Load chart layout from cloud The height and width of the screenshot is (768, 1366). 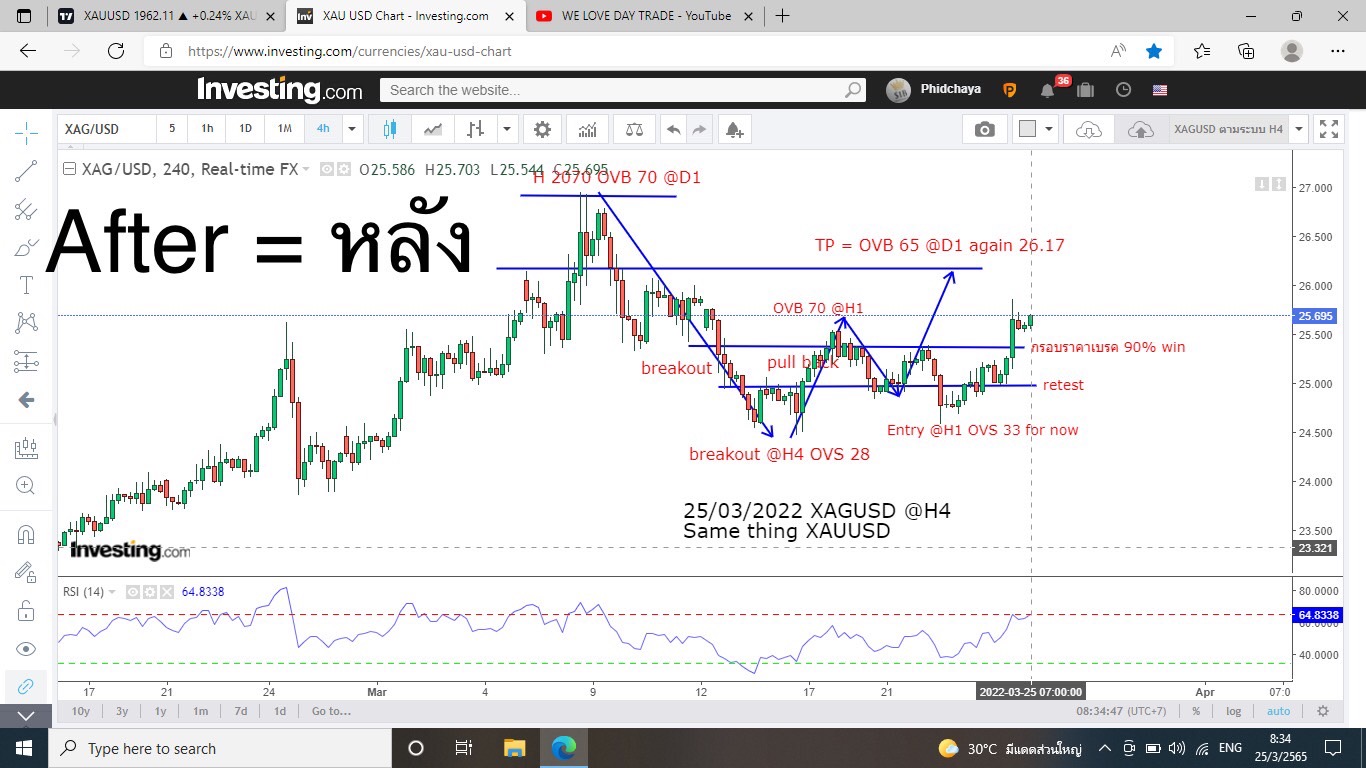(1089, 129)
